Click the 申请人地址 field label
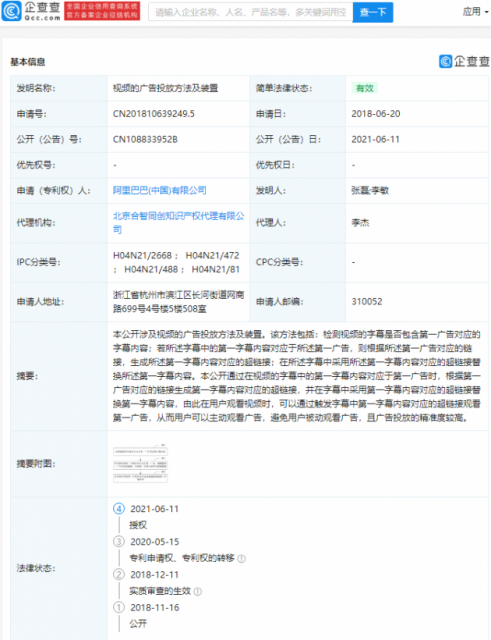The image size is (491, 640). tap(40, 302)
